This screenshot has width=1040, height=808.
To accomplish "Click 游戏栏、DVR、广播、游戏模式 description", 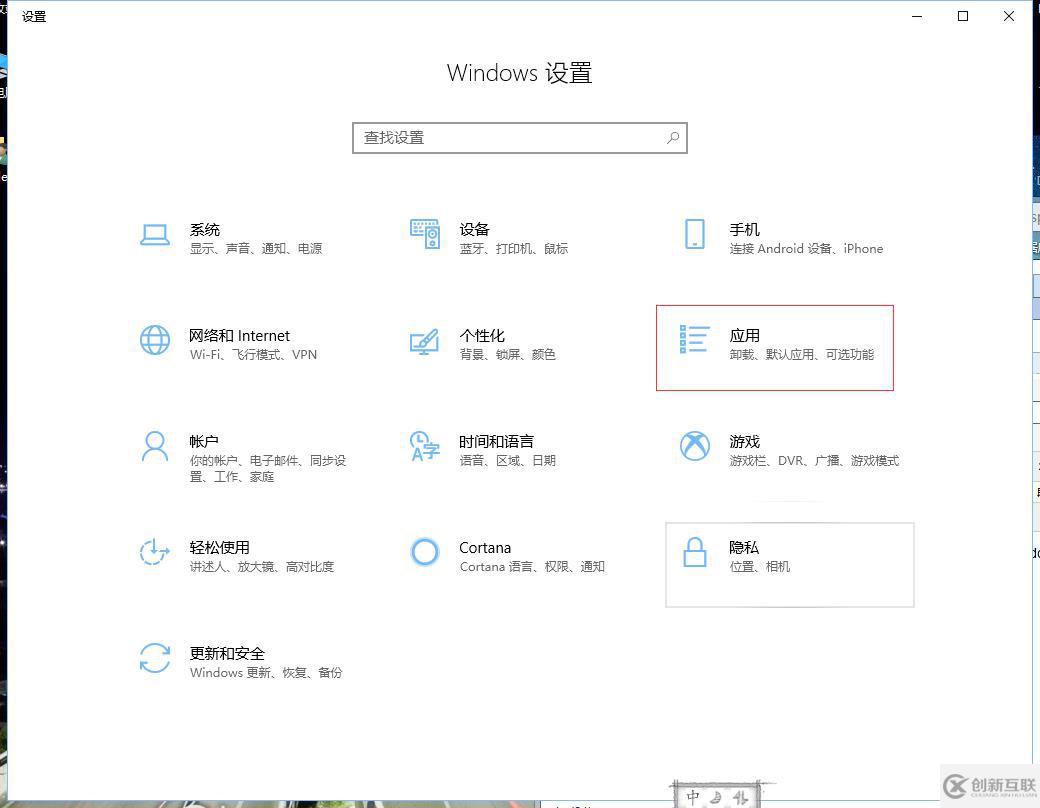I will click(814, 460).
